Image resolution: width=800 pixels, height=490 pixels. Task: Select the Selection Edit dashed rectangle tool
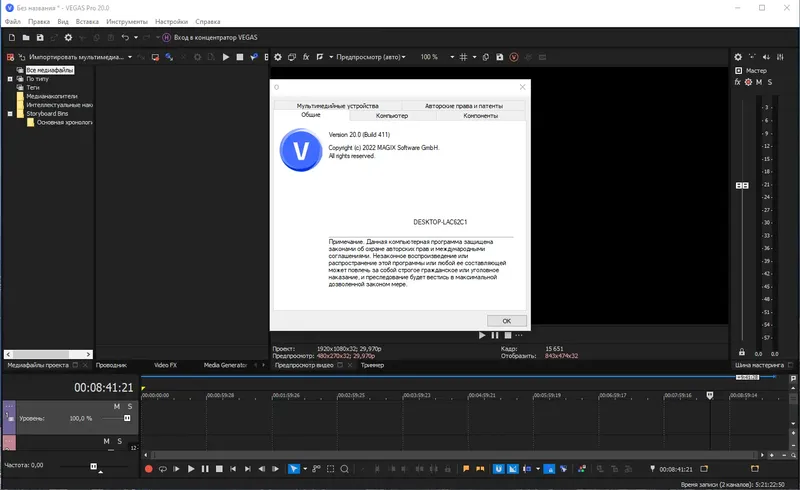[x=331, y=469]
